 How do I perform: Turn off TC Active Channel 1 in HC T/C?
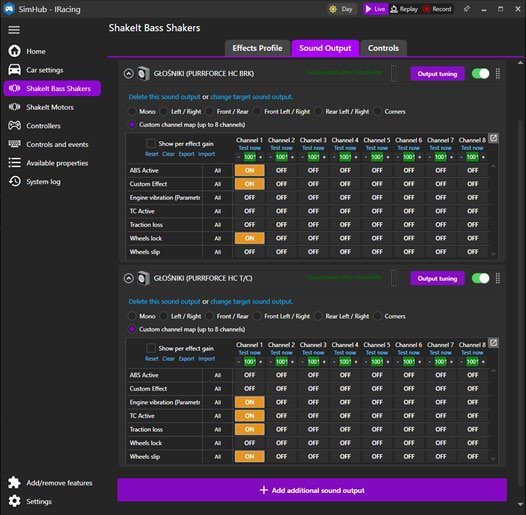250,416
